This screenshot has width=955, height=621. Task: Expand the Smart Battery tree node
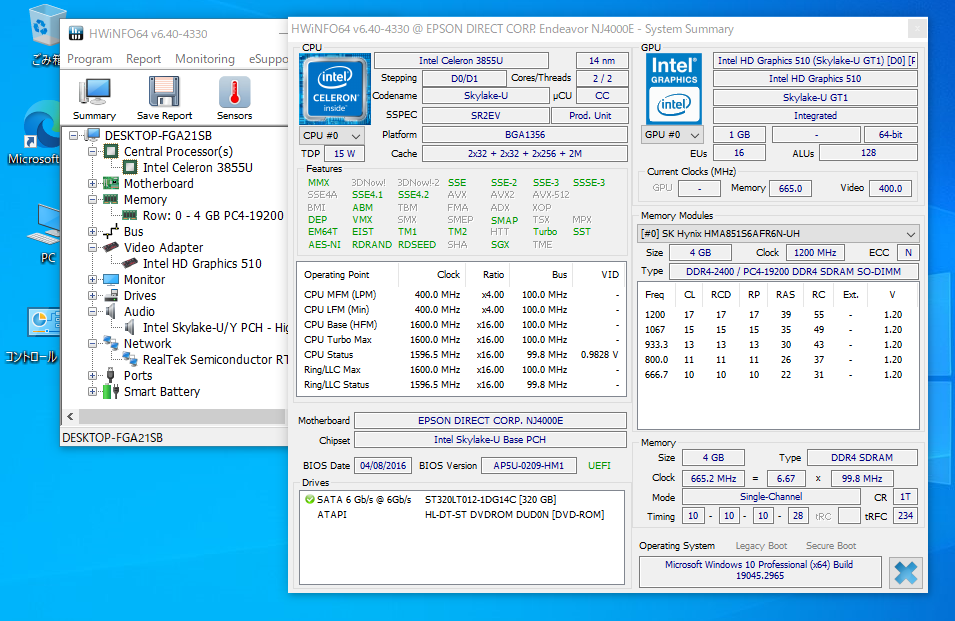(93, 392)
